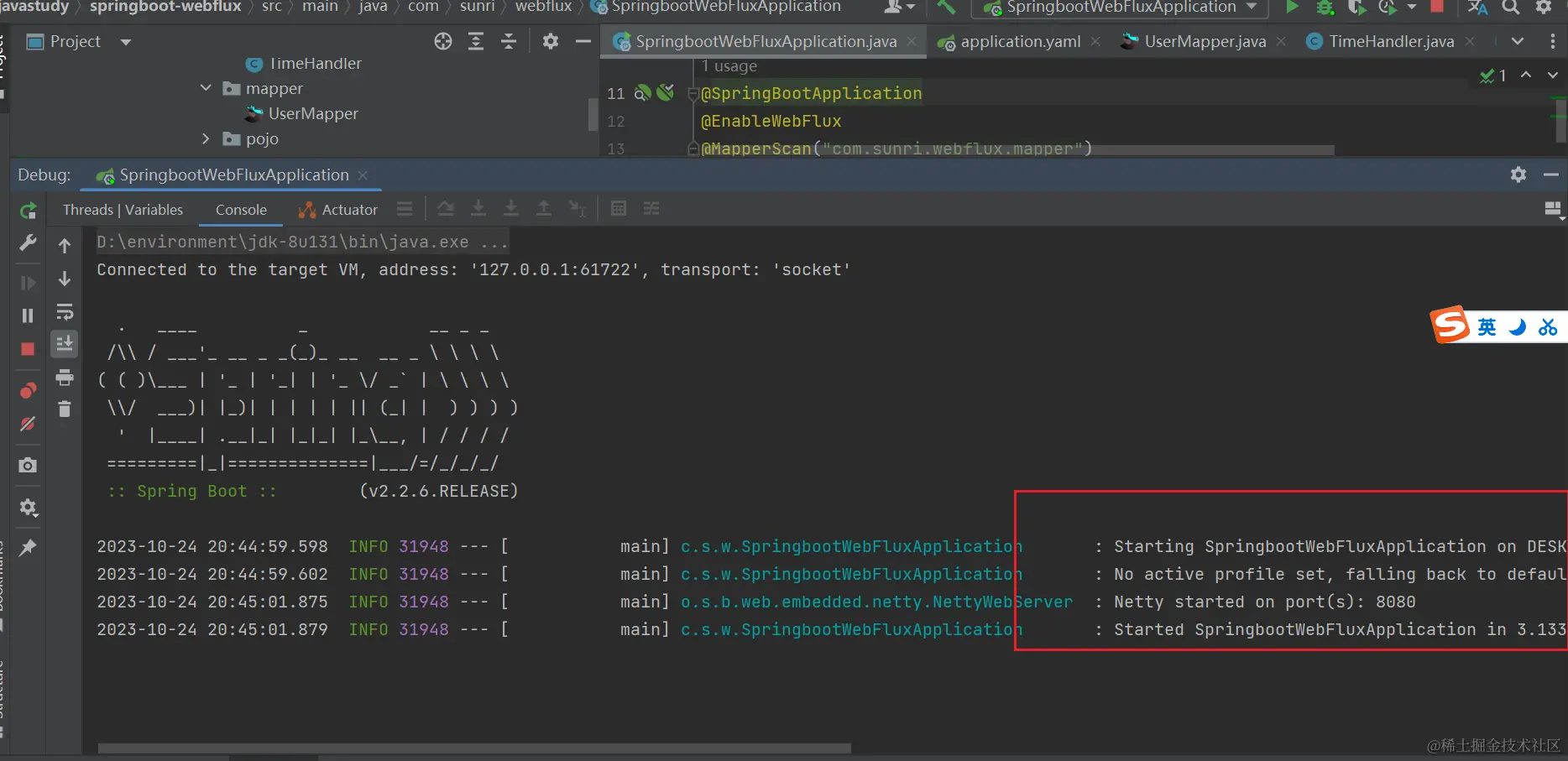Open UserMapper in the Project tree
This screenshot has height=761, width=1568.
[x=302, y=113]
